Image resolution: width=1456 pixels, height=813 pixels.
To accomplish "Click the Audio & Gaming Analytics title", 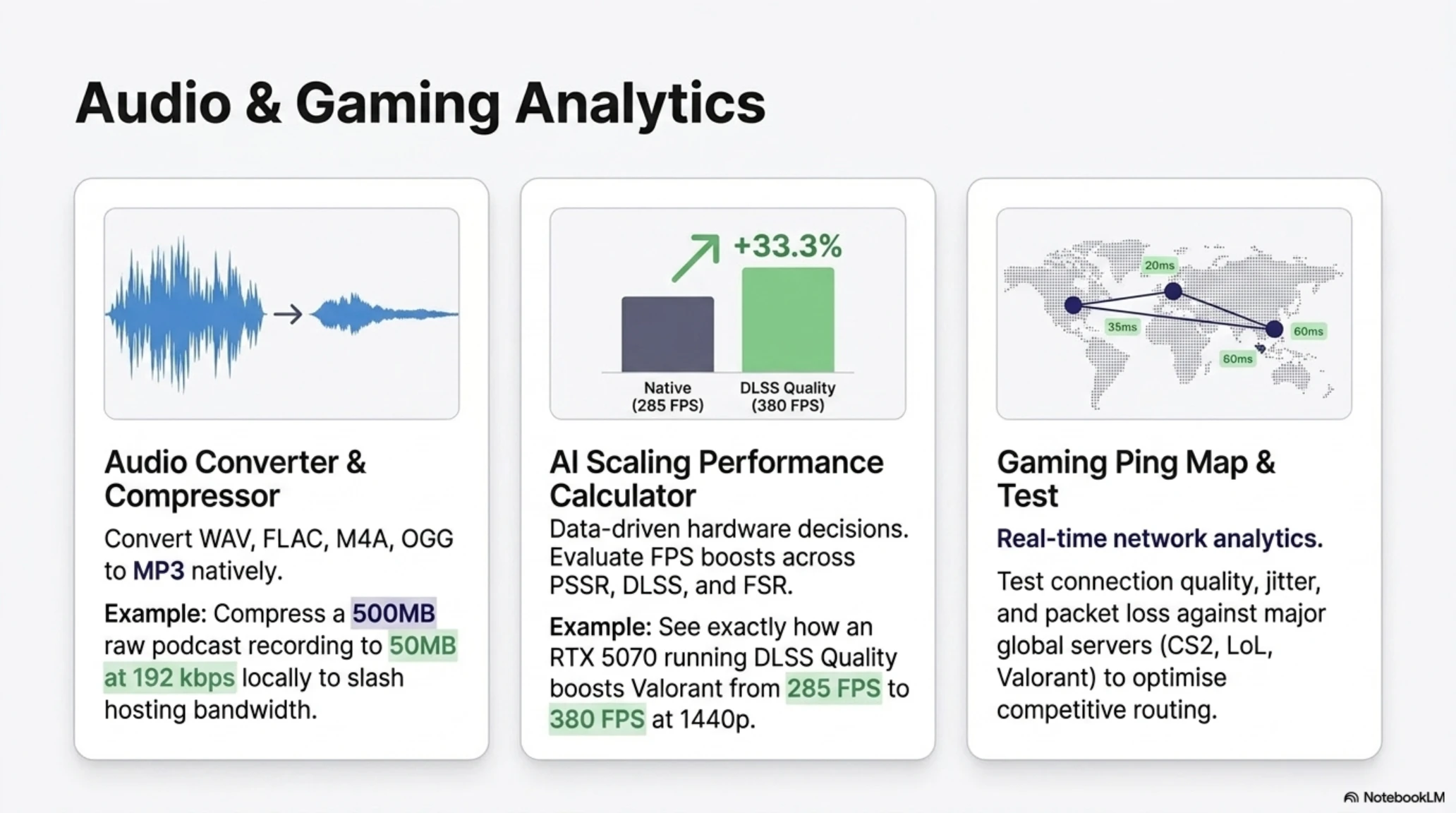I will pos(420,104).
